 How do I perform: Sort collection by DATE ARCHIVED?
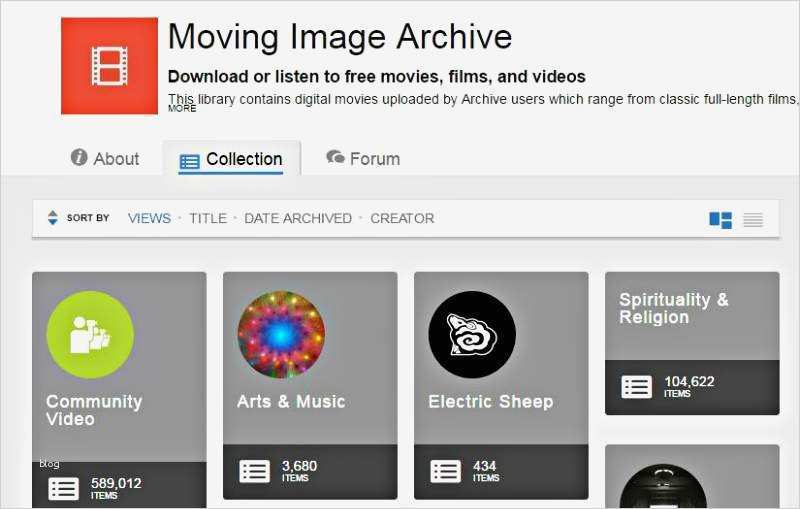[x=298, y=218]
